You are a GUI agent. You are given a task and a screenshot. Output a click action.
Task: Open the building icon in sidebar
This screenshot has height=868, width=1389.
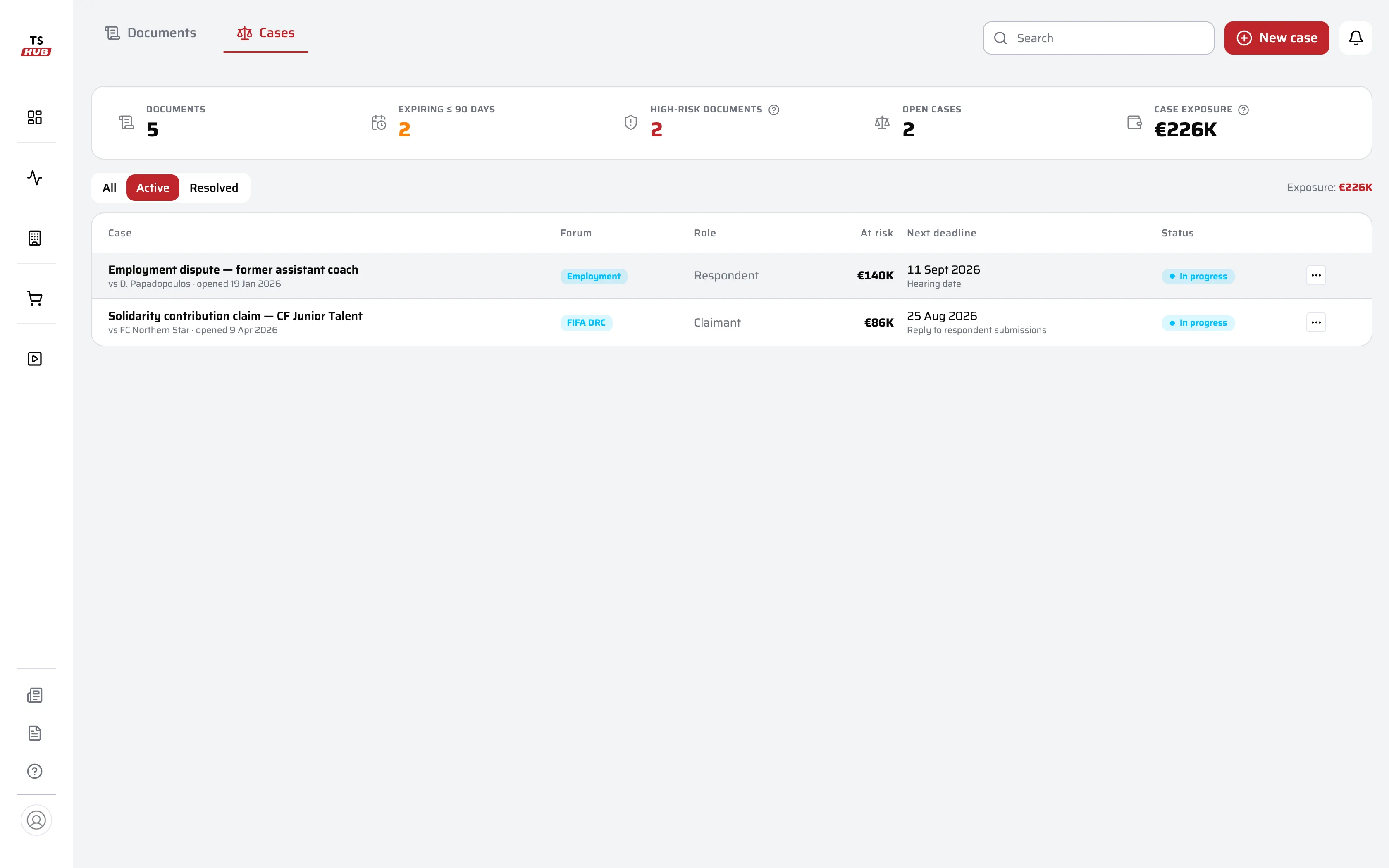click(x=35, y=238)
